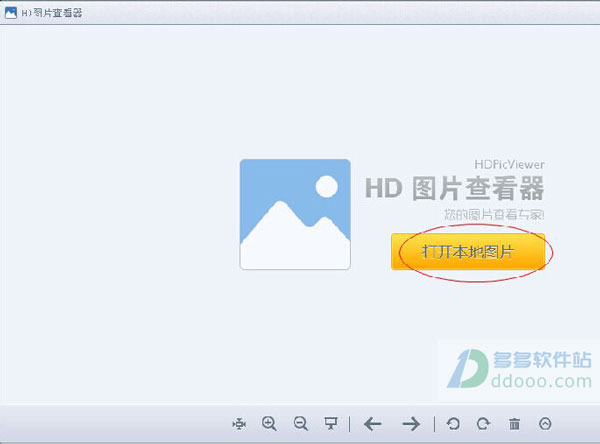Rotate image counterclockwise
Viewport: 600px width, 444px height.
tap(453, 424)
